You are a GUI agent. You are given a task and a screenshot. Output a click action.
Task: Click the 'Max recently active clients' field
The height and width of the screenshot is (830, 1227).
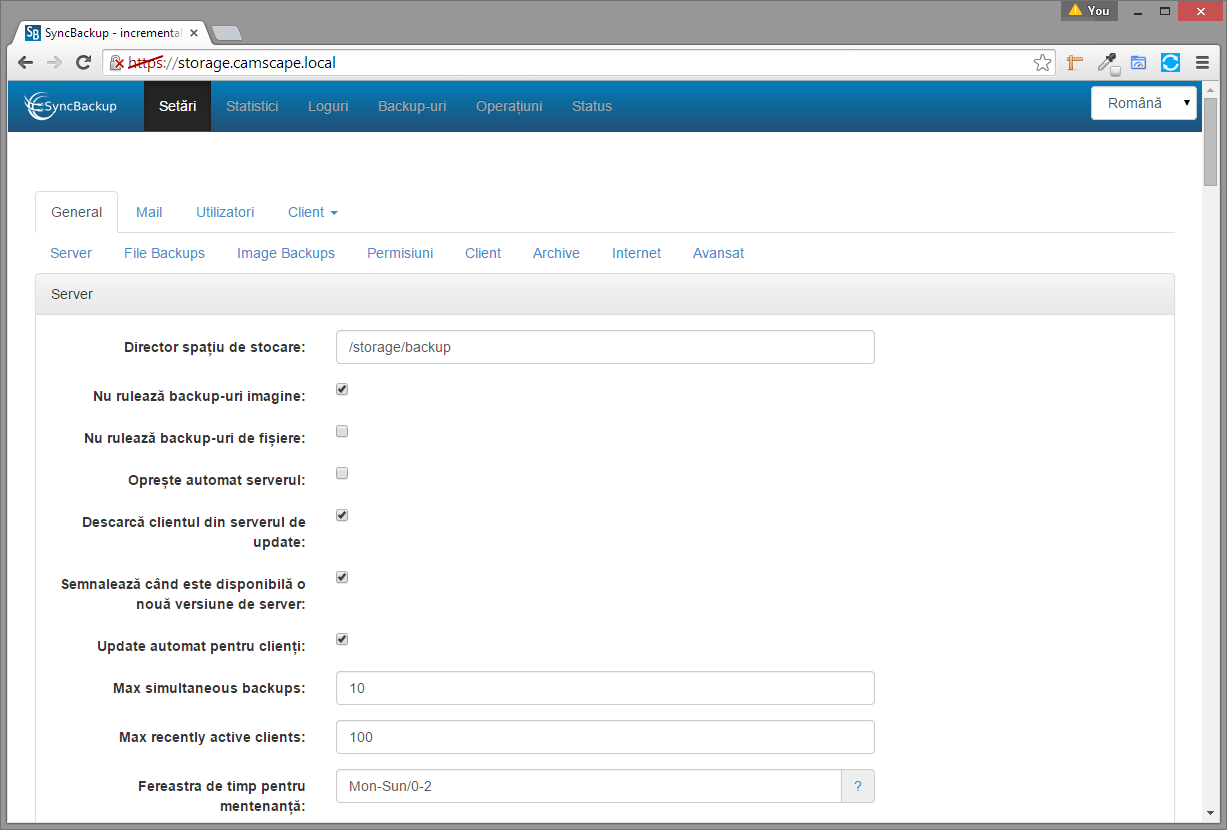tap(605, 737)
